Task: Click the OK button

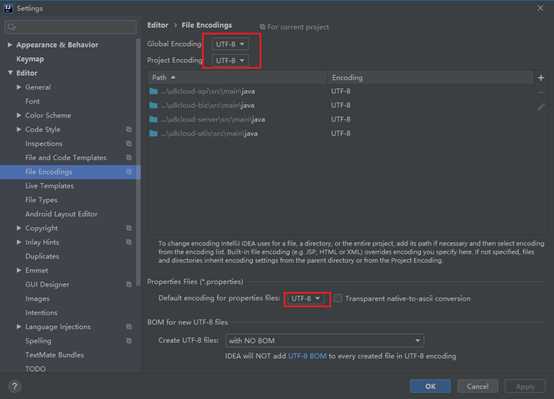Action: (x=430, y=386)
